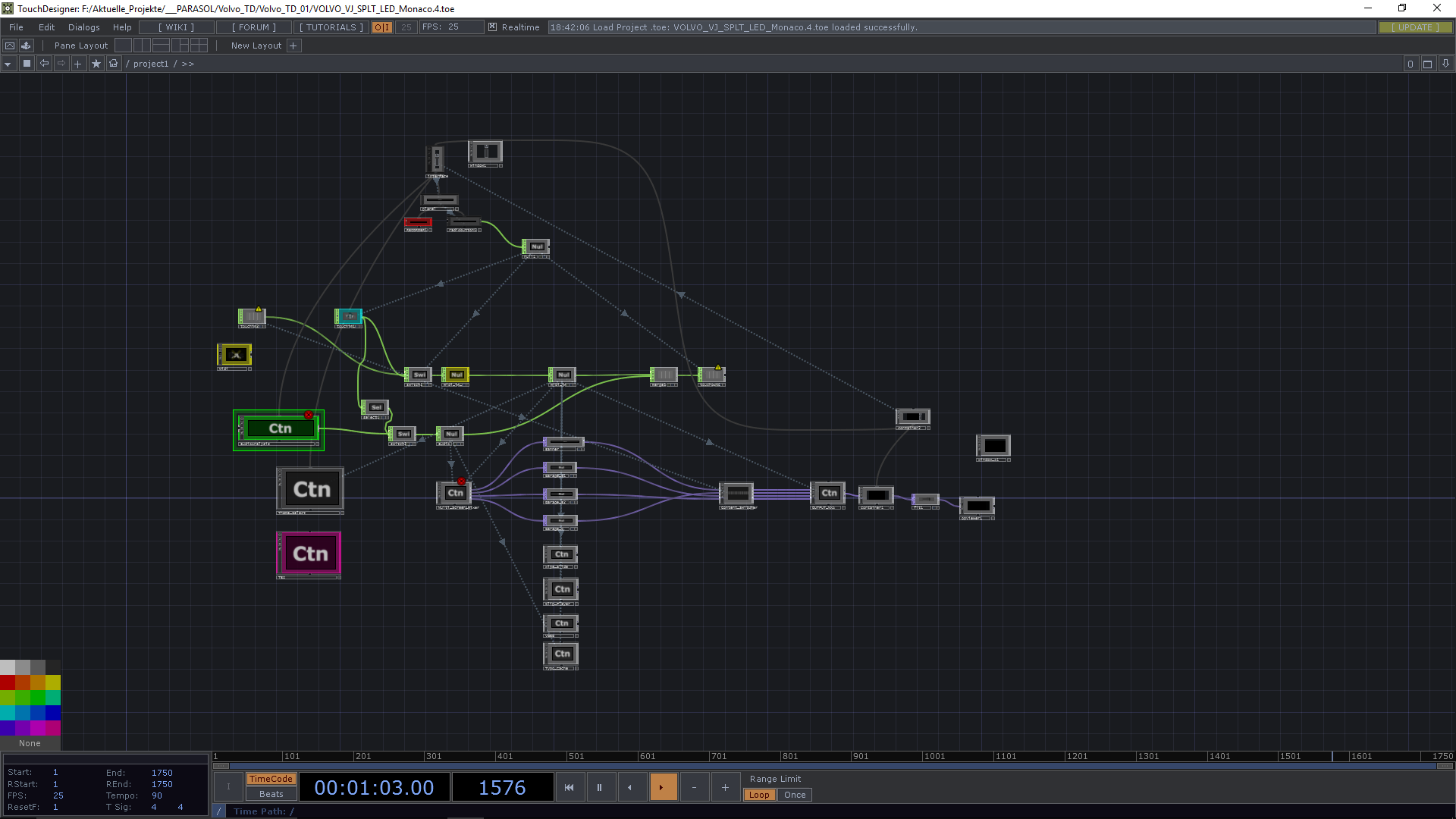Expand the project1 path chevrons

[188, 64]
